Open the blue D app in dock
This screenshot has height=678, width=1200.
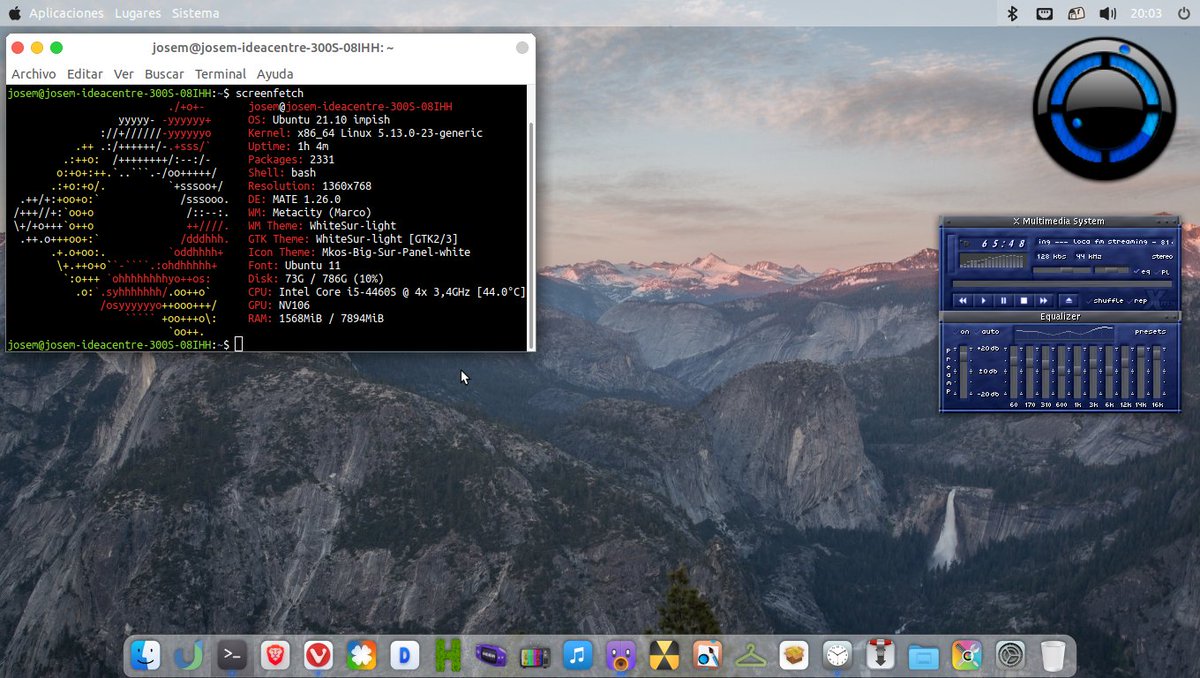coord(405,656)
